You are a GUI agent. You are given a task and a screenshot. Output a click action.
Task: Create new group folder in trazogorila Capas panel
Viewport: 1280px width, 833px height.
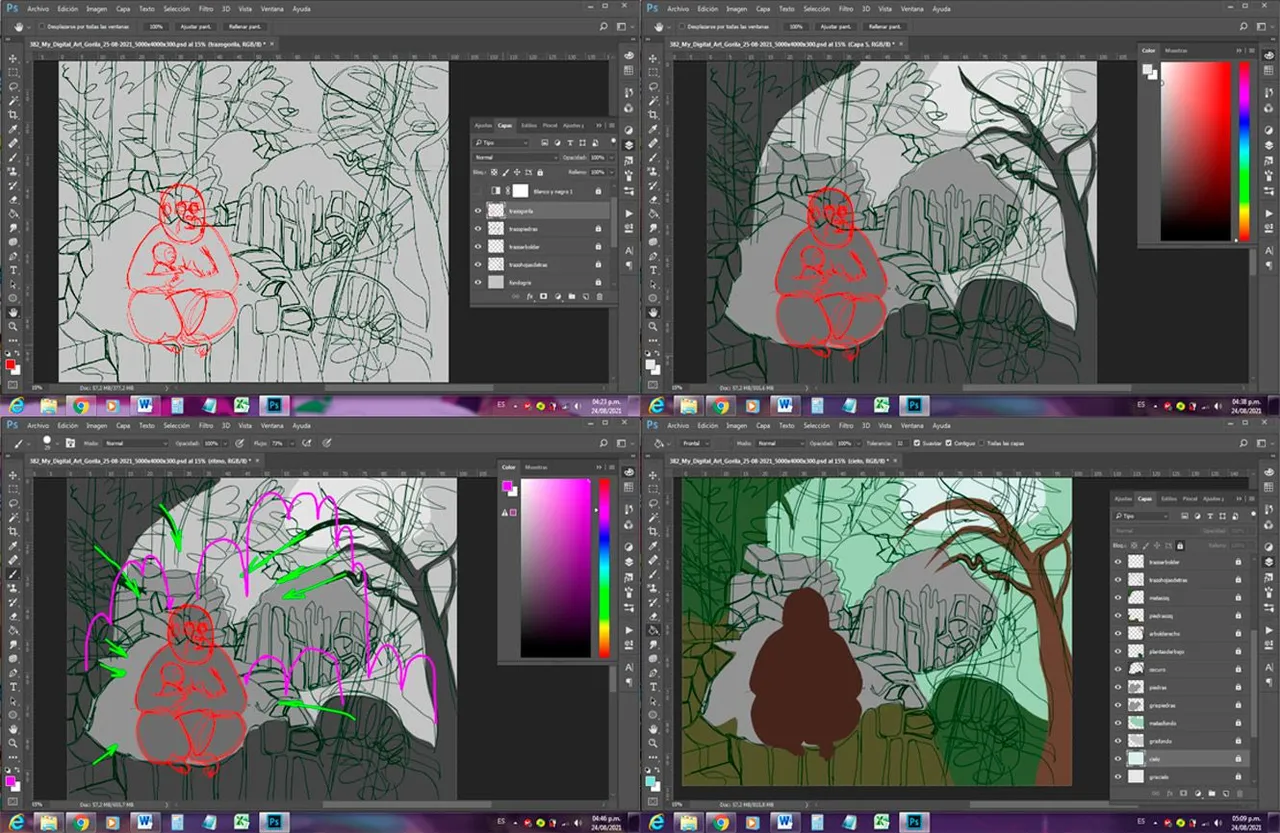point(572,297)
